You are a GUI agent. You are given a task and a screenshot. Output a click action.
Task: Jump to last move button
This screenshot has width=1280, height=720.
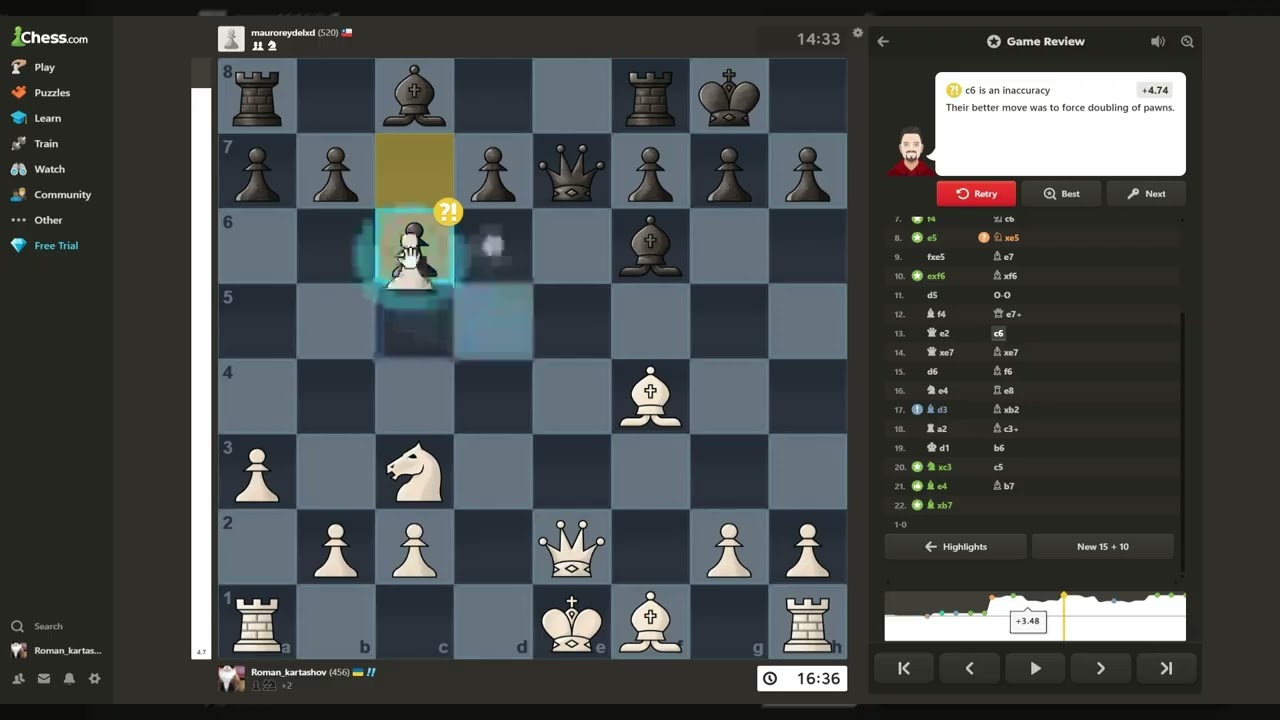tap(1166, 669)
